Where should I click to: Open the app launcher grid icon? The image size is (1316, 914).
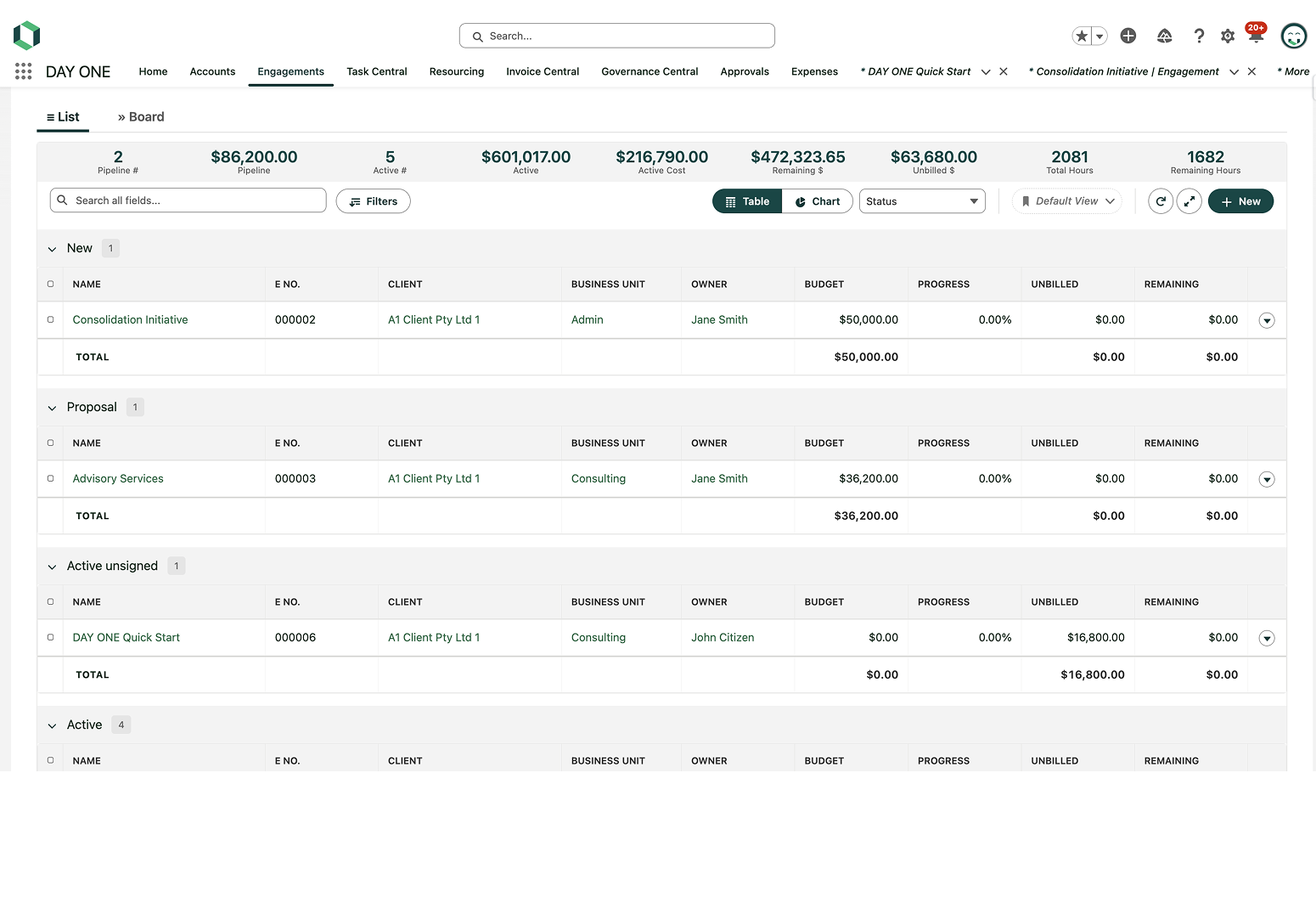coord(23,71)
